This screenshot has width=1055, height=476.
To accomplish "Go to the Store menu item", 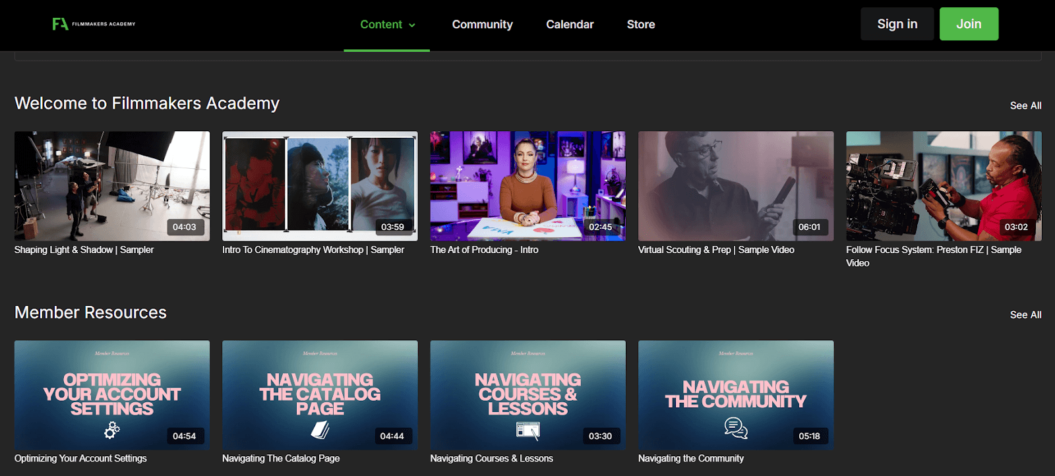I will click(x=641, y=24).
